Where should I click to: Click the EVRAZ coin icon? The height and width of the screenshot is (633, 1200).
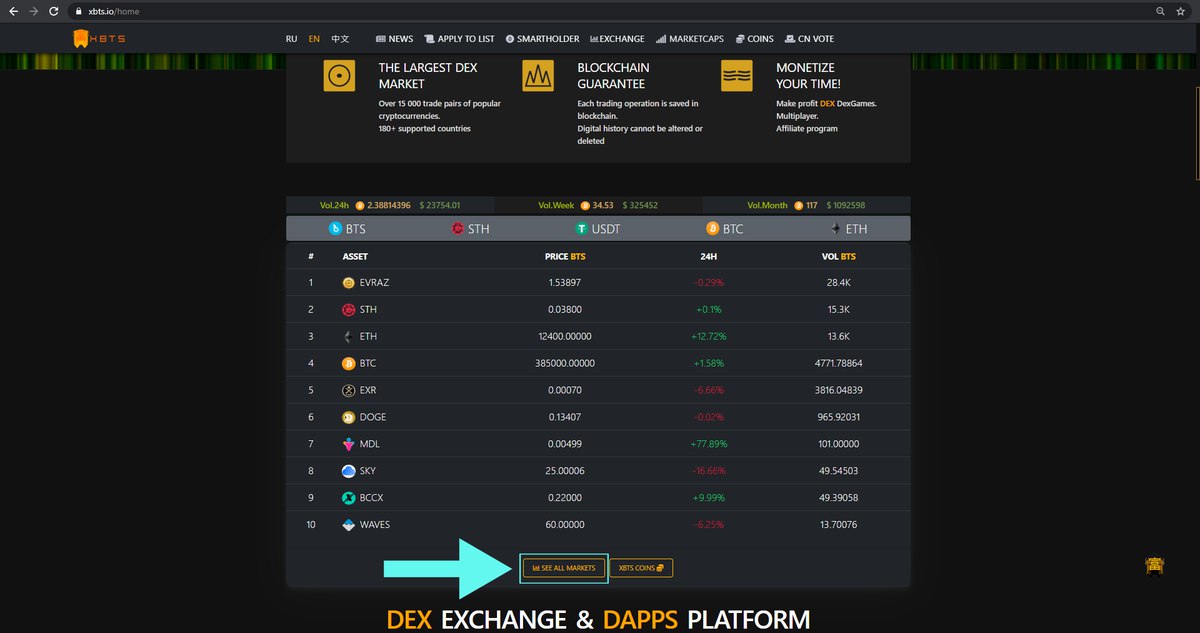tap(348, 283)
